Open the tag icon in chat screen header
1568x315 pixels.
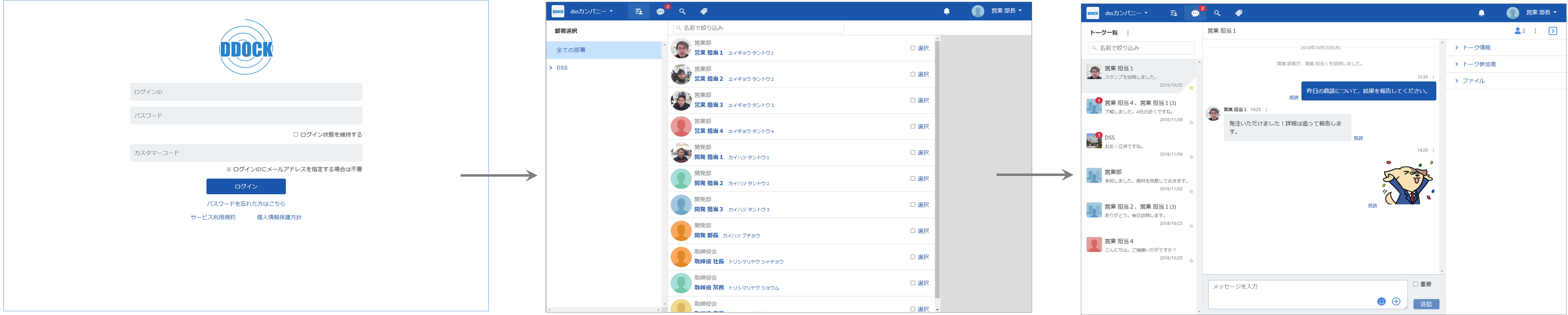coord(1239,13)
